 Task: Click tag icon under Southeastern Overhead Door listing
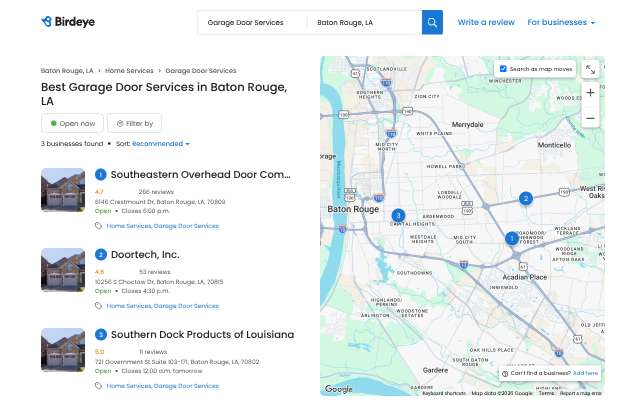tap(98, 226)
